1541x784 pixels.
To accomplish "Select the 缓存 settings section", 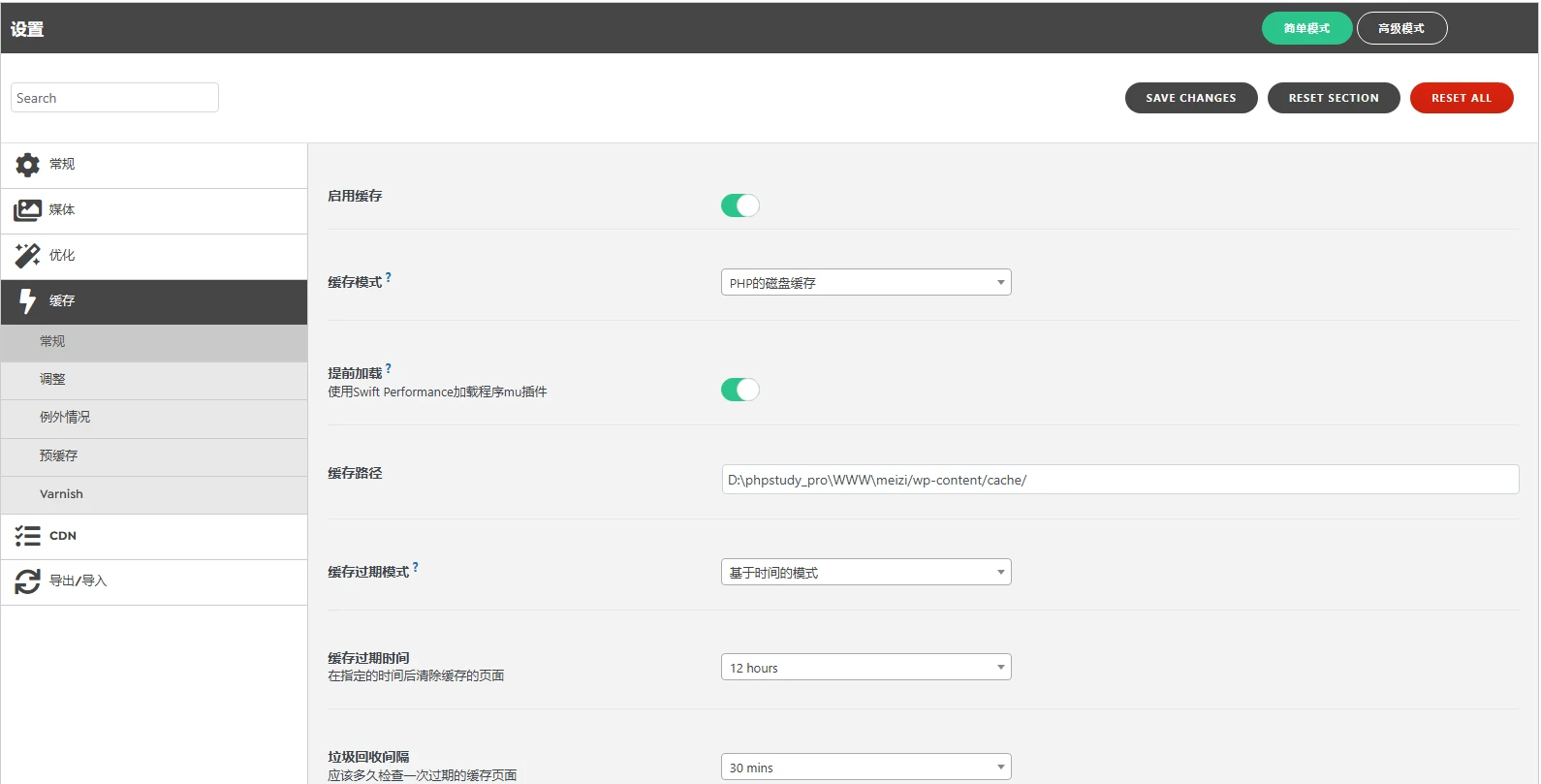I will 154,302.
